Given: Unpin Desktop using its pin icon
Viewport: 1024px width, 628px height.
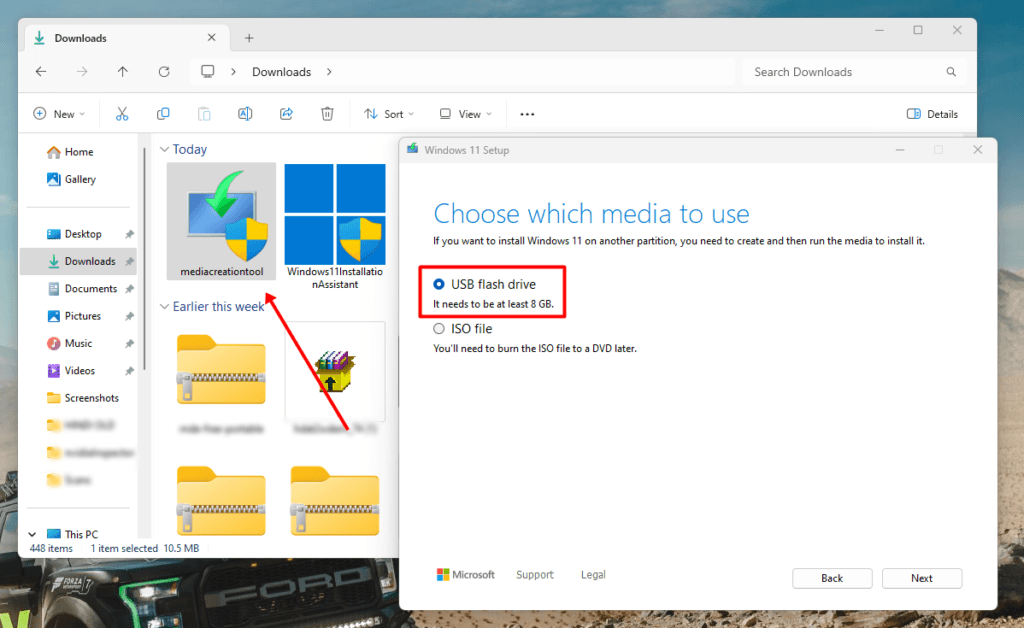Looking at the screenshot, I should point(129,234).
